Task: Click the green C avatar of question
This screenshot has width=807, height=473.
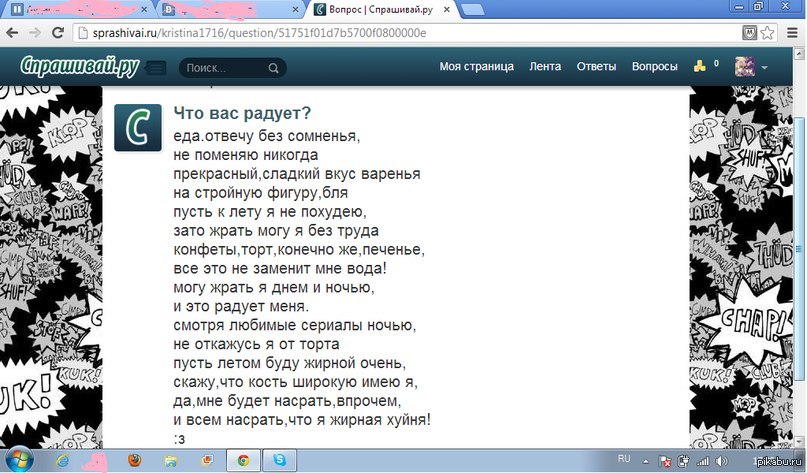Action: (138, 127)
